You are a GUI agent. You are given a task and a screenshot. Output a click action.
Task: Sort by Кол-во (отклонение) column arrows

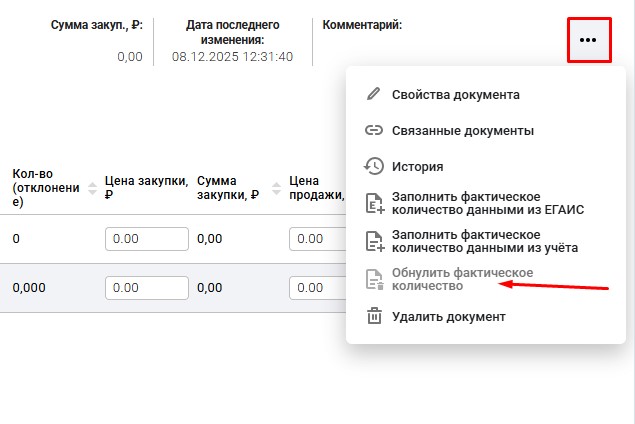coord(92,188)
